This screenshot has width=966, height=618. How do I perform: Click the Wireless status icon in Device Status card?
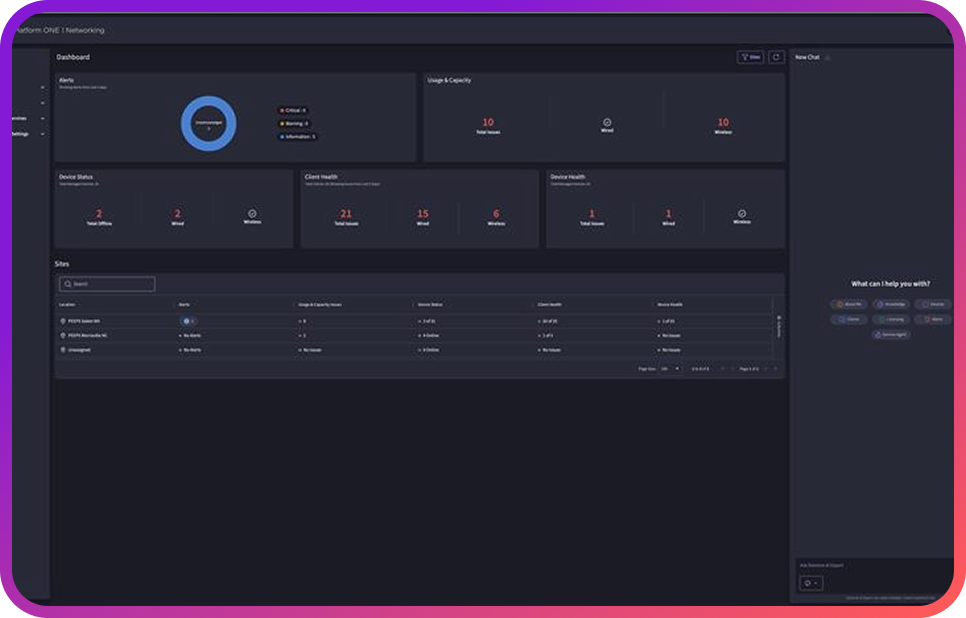[251, 211]
